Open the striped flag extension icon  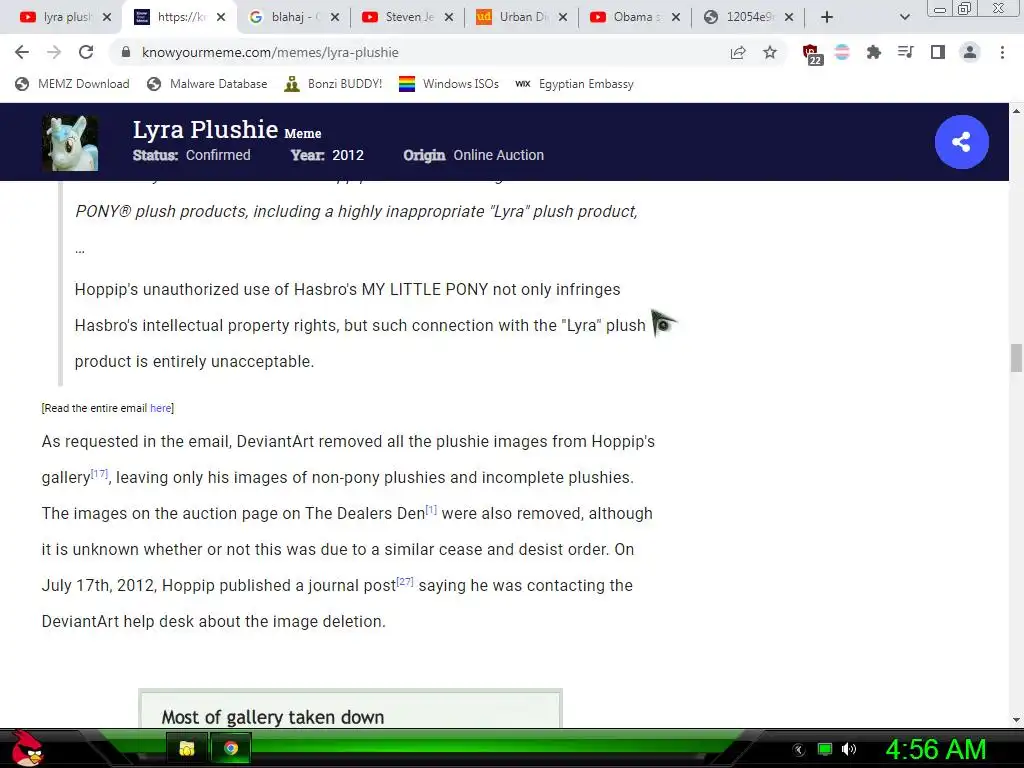(842, 52)
